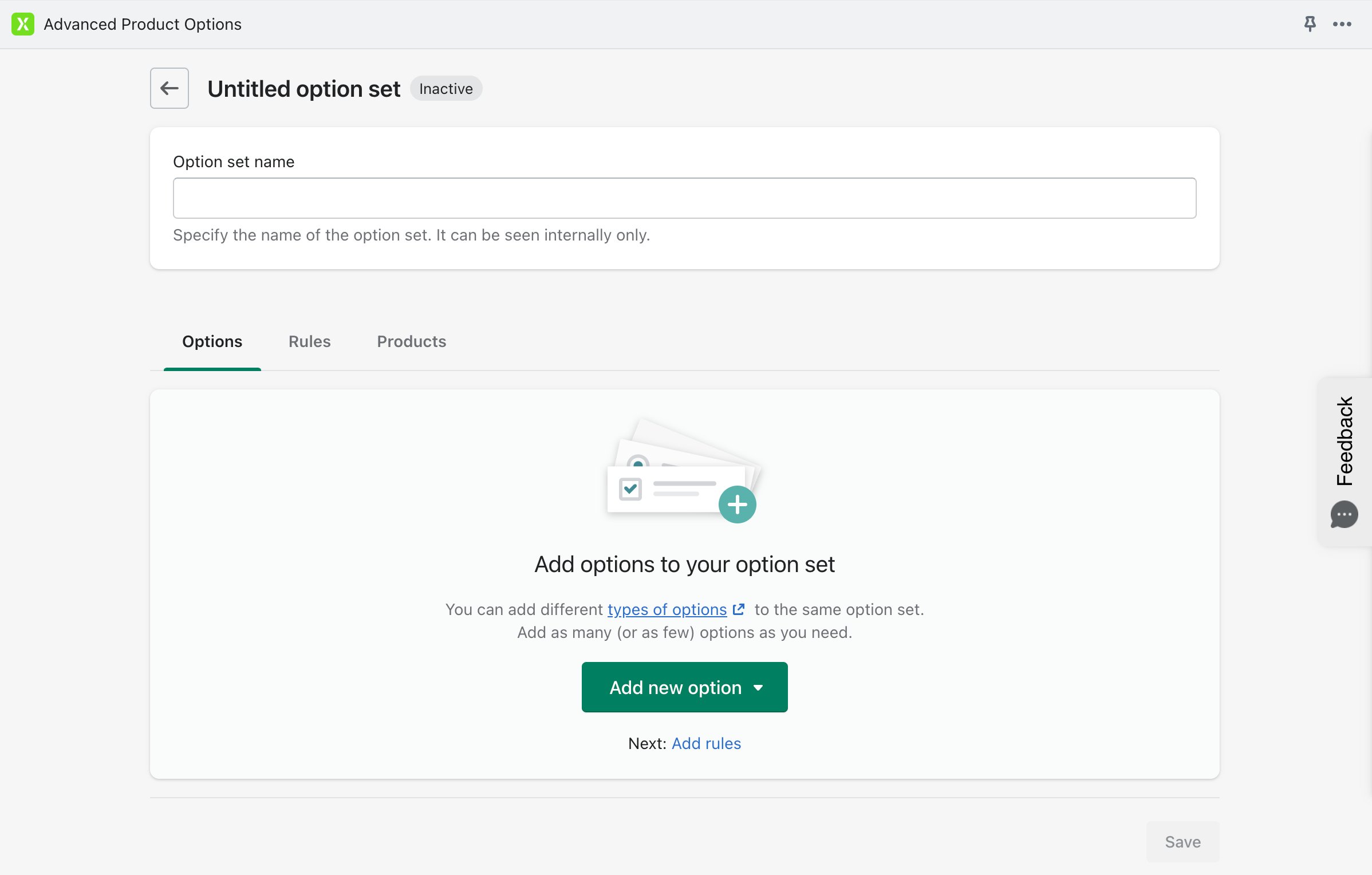
Task: Click the Add rules next step link
Action: 706,742
